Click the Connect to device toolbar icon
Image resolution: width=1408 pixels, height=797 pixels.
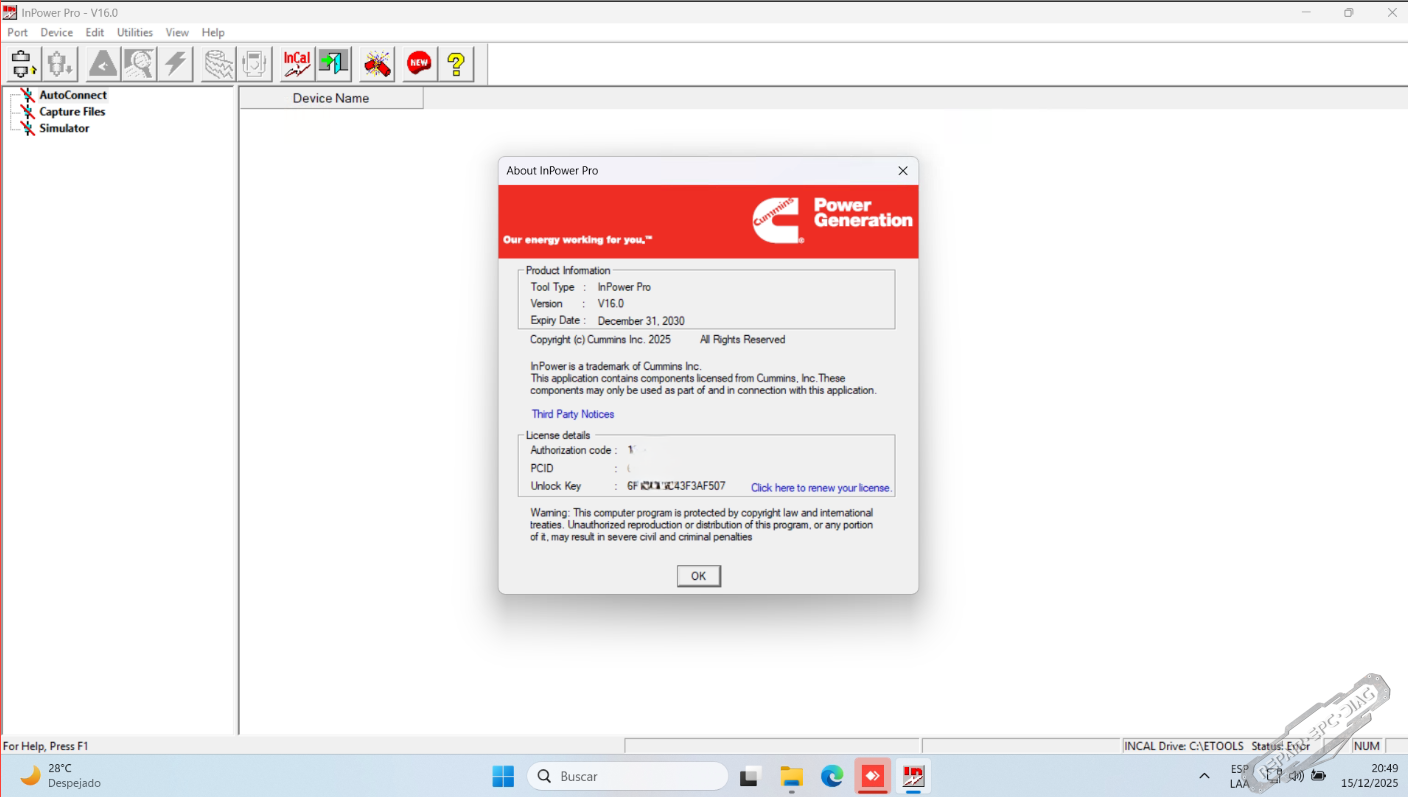click(x=23, y=64)
